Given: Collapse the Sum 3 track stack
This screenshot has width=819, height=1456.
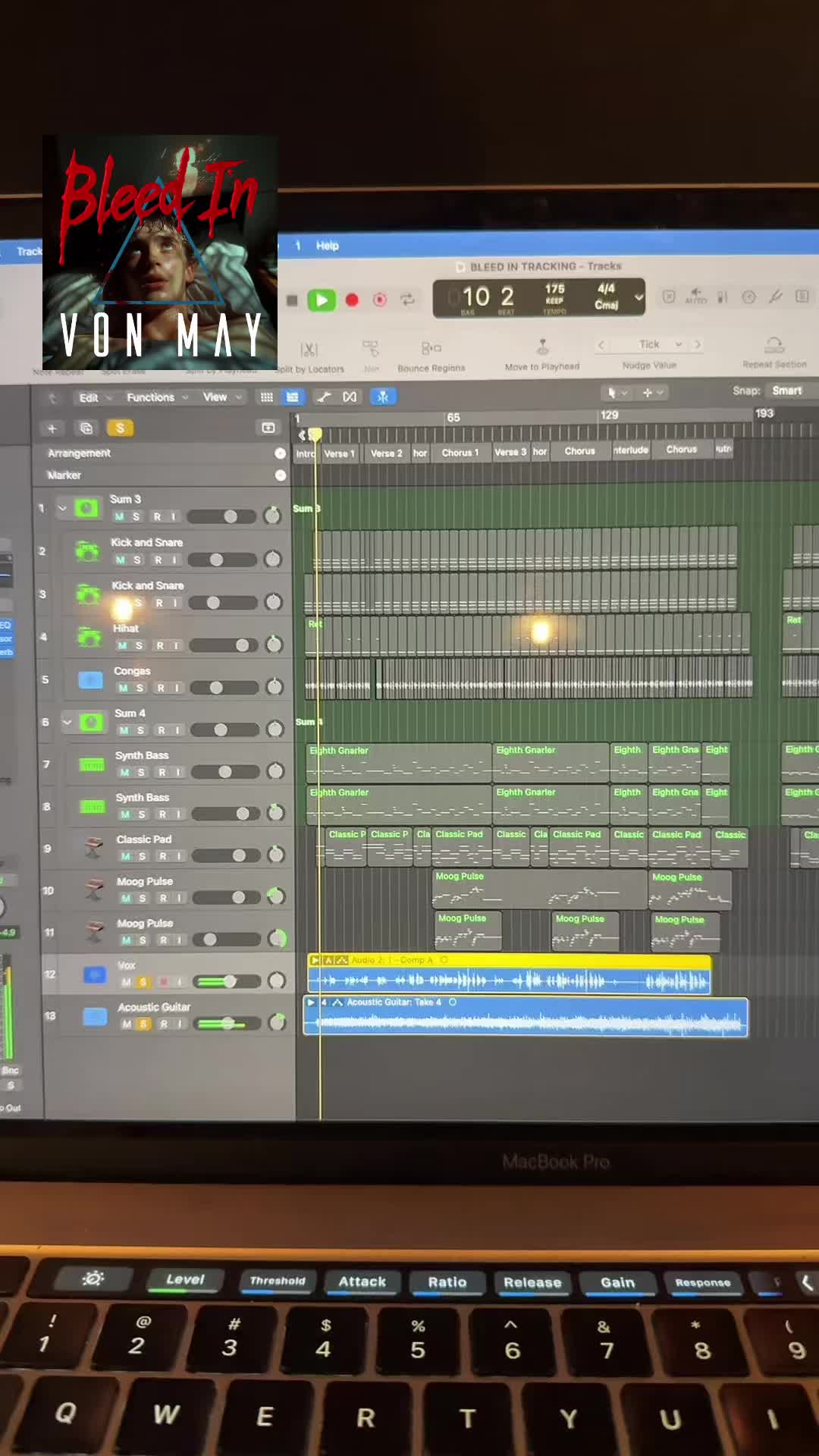Looking at the screenshot, I should coord(62,508).
